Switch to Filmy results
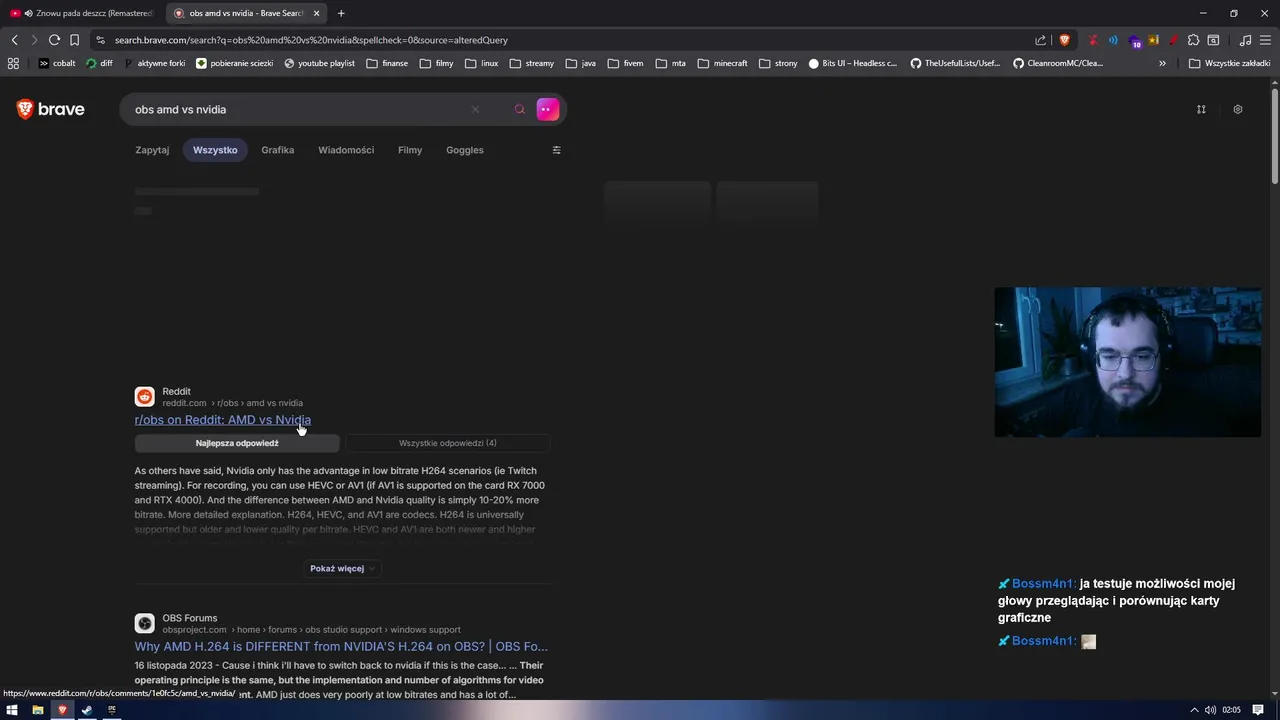 click(x=410, y=150)
